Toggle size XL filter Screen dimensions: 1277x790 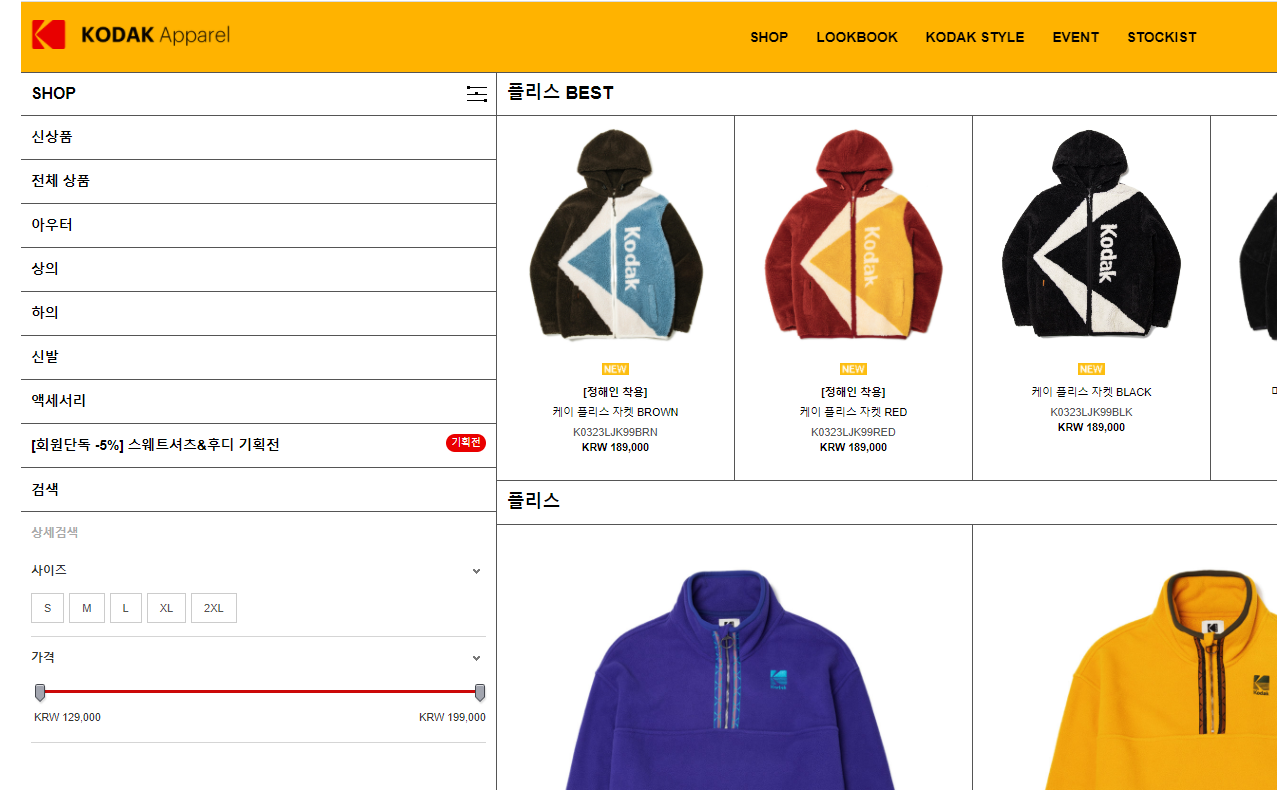(x=166, y=608)
